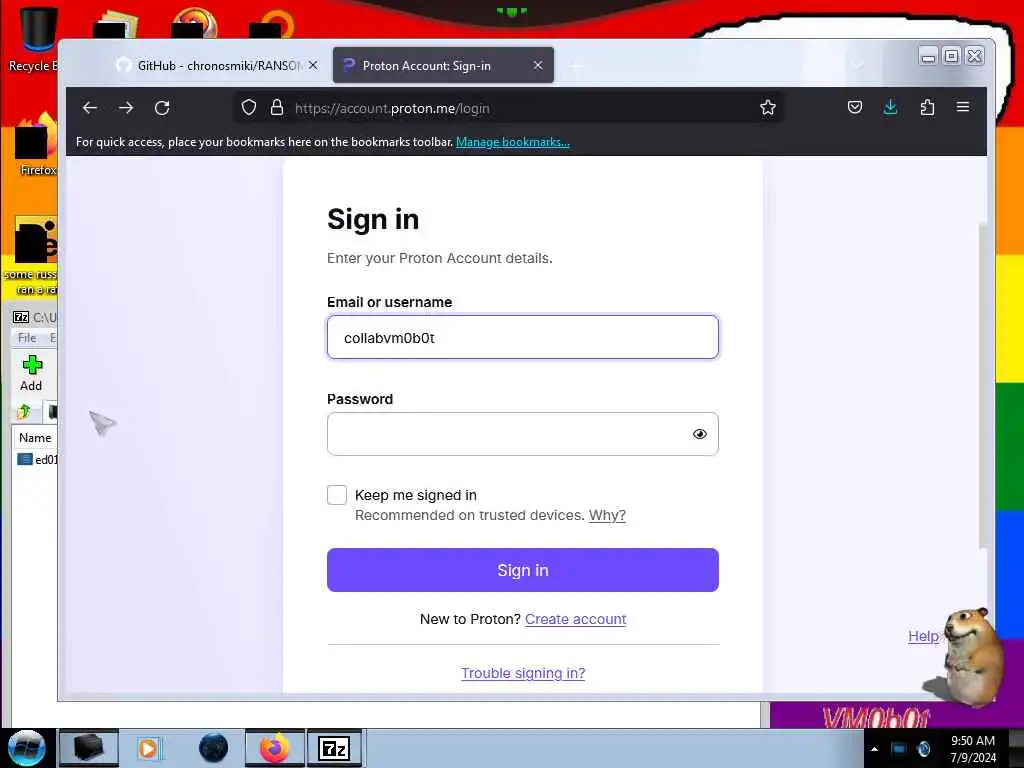Focus the Password input field
Image resolution: width=1024 pixels, height=768 pixels.
click(x=522, y=434)
